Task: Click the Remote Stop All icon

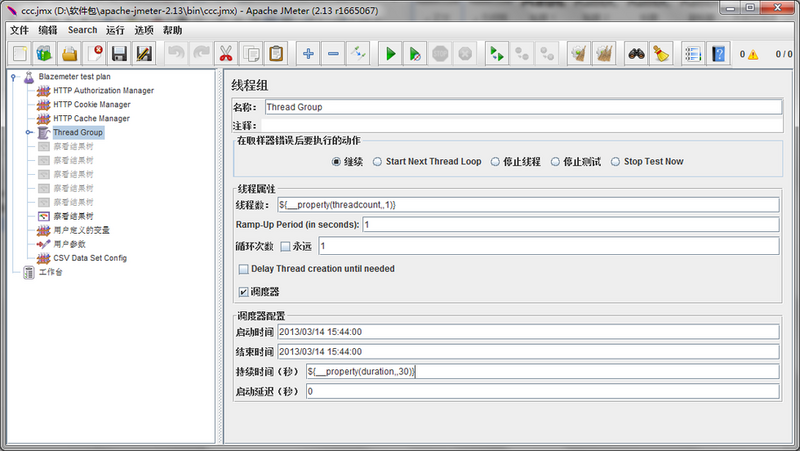Action: coord(522,54)
